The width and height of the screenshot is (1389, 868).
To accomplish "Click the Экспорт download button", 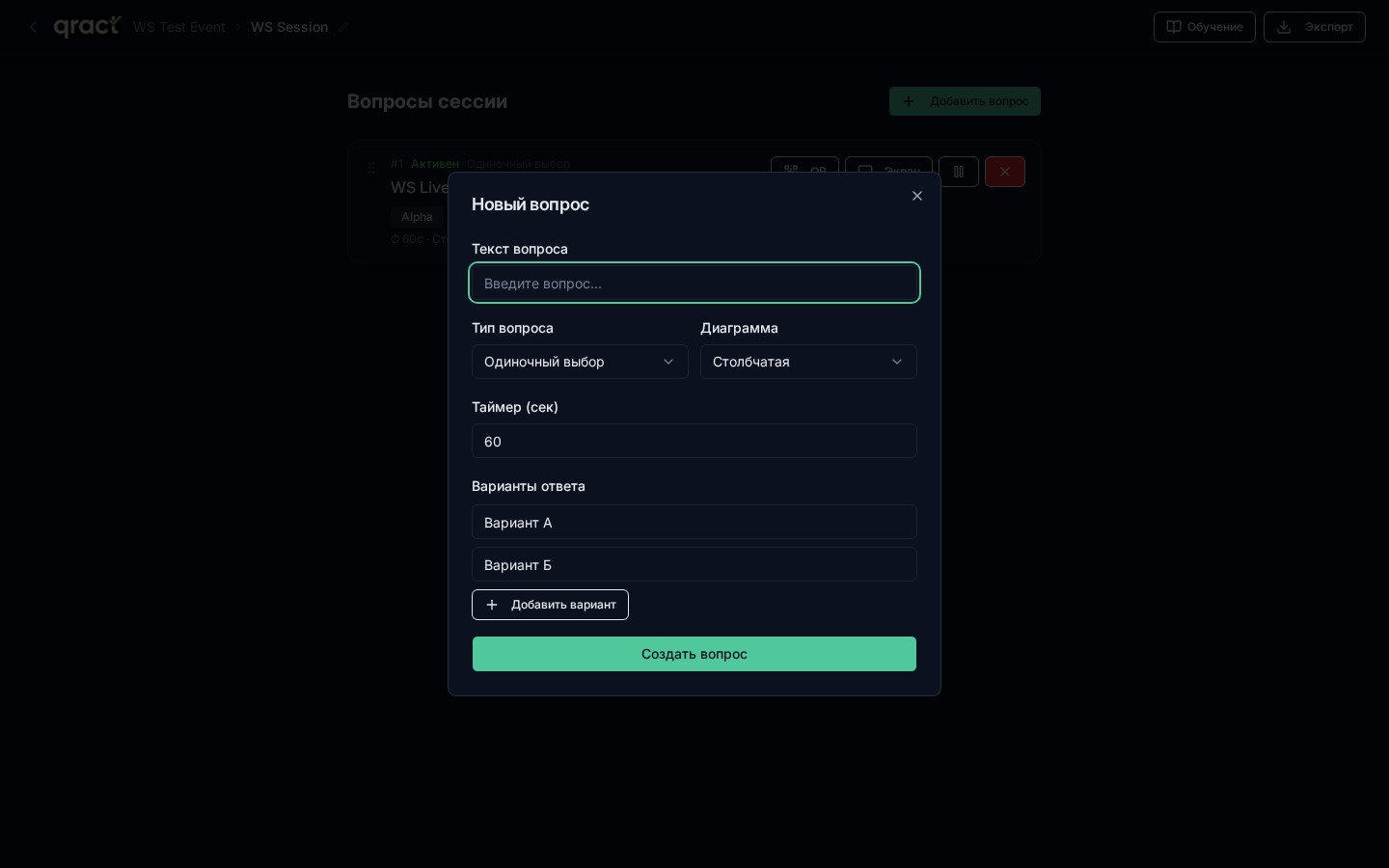I will [1314, 27].
